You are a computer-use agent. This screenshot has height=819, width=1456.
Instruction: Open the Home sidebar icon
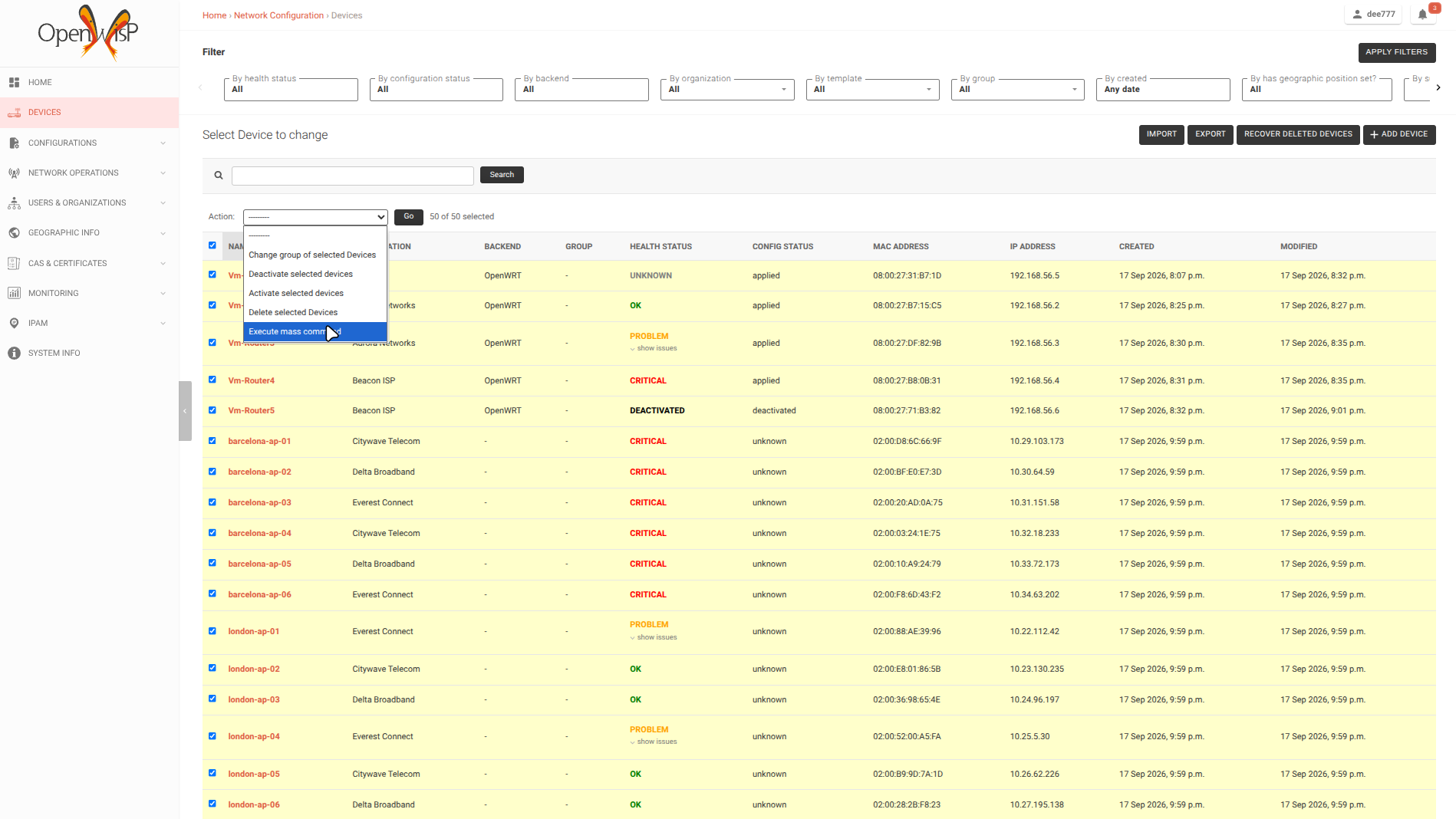[x=14, y=82]
